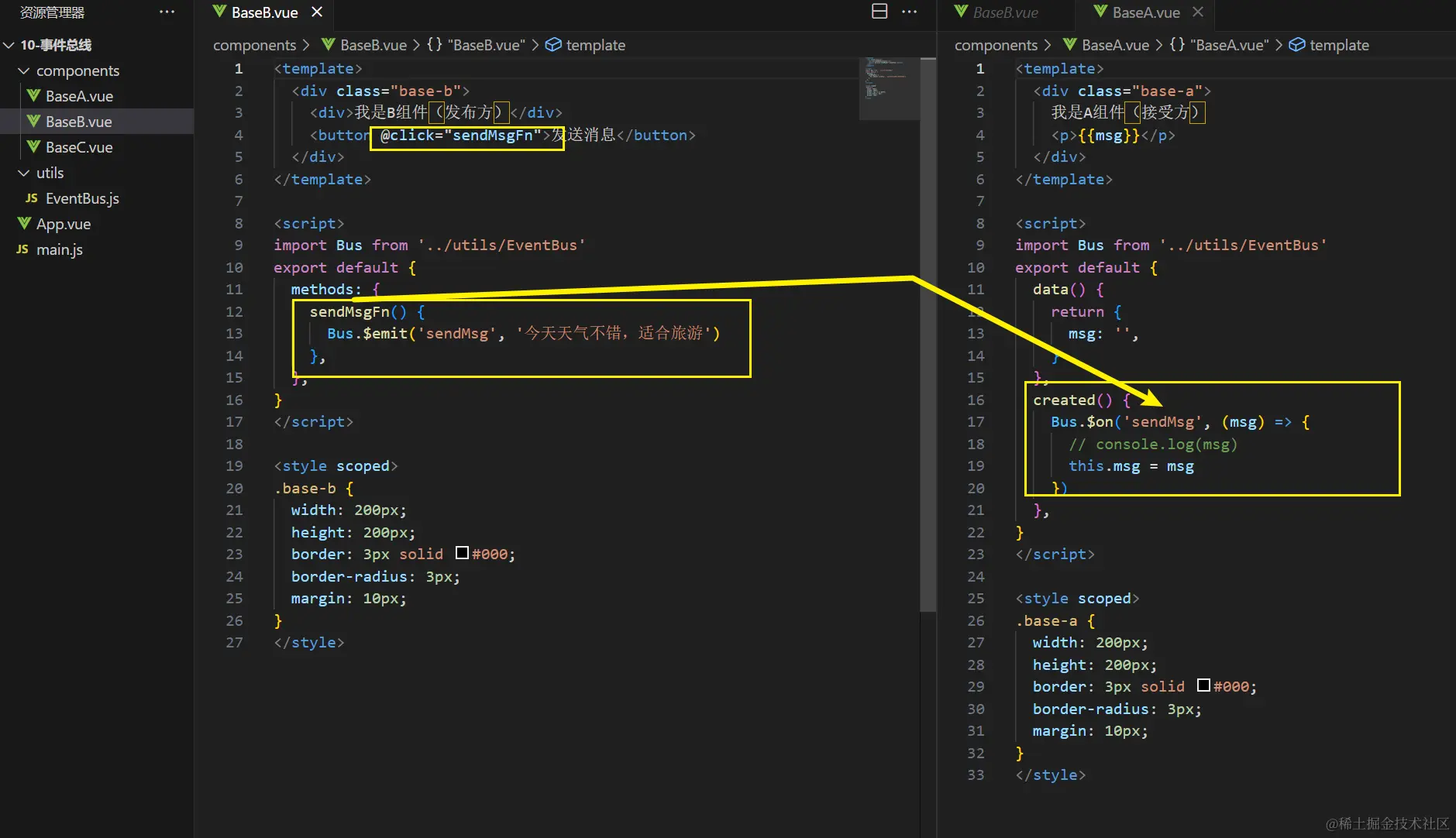Screen dimensions: 1456x838
Task: Collapse the utils folder chevron
Action: pos(24,173)
